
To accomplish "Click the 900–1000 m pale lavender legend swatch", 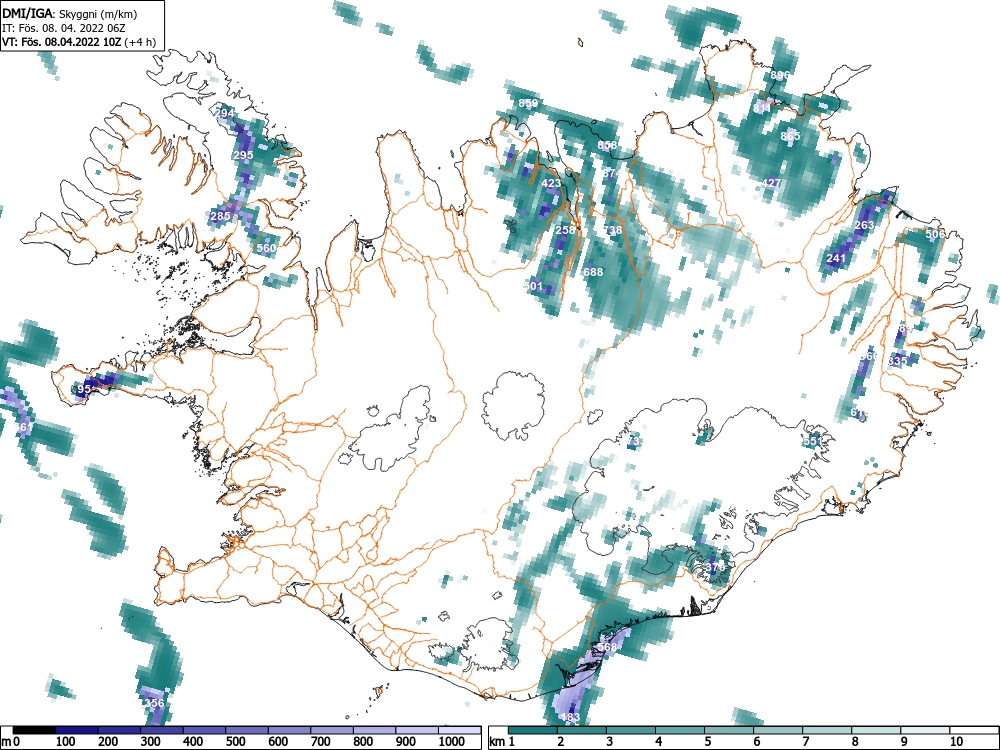I will click(x=418, y=730).
